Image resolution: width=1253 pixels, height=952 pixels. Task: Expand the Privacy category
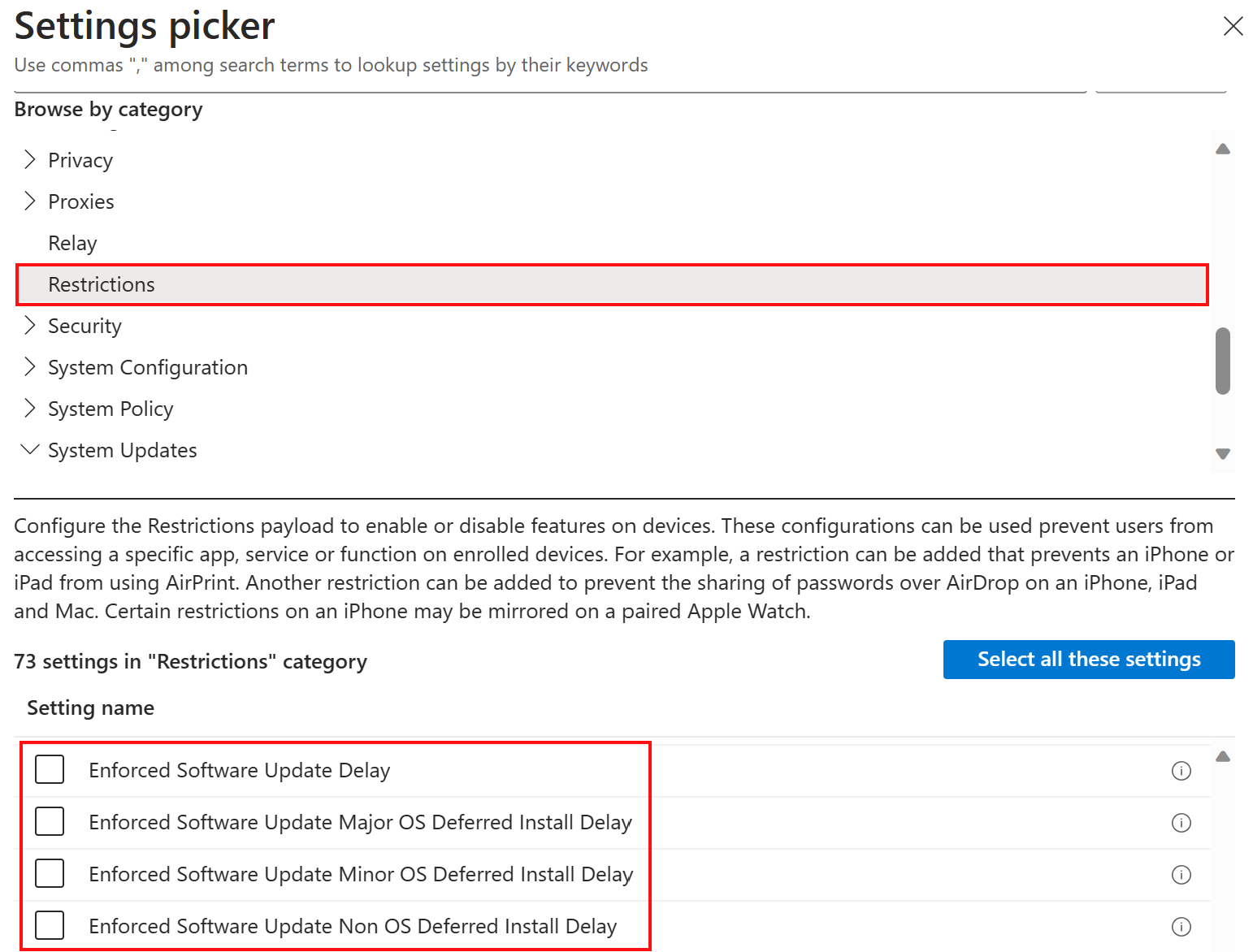click(x=30, y=160)
